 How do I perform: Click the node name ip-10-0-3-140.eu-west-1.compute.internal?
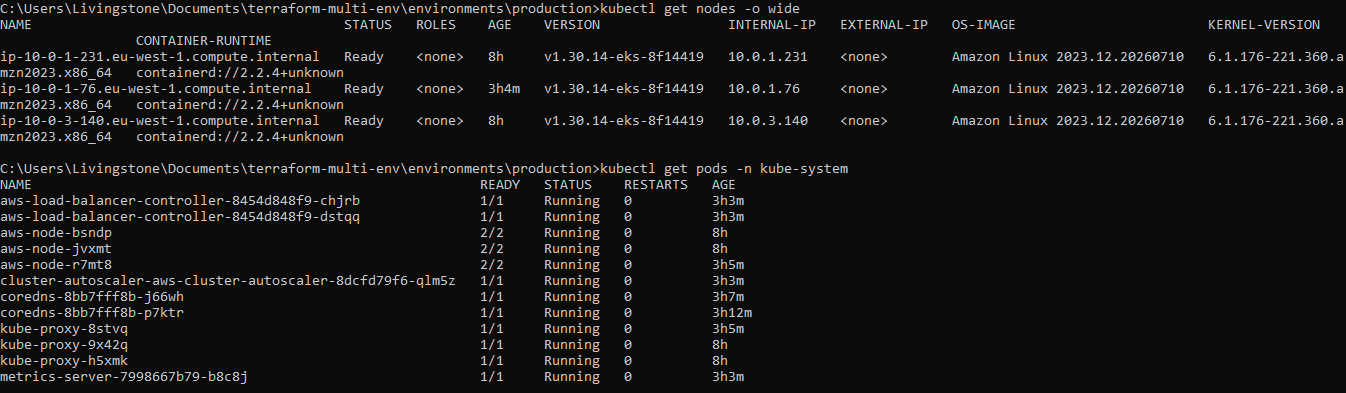pos(160,121)
